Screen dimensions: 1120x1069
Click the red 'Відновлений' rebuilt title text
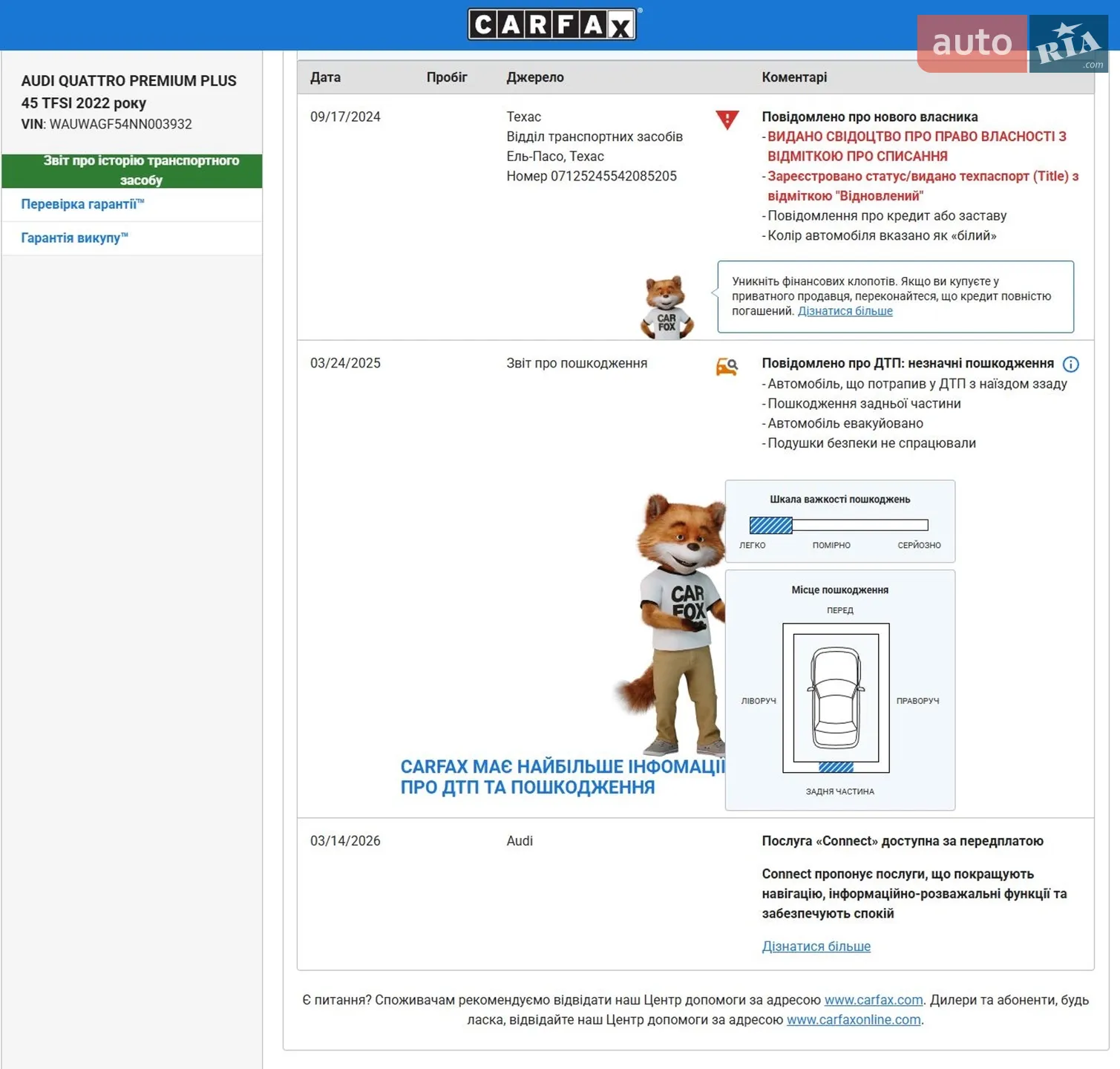tap(923, 186)
